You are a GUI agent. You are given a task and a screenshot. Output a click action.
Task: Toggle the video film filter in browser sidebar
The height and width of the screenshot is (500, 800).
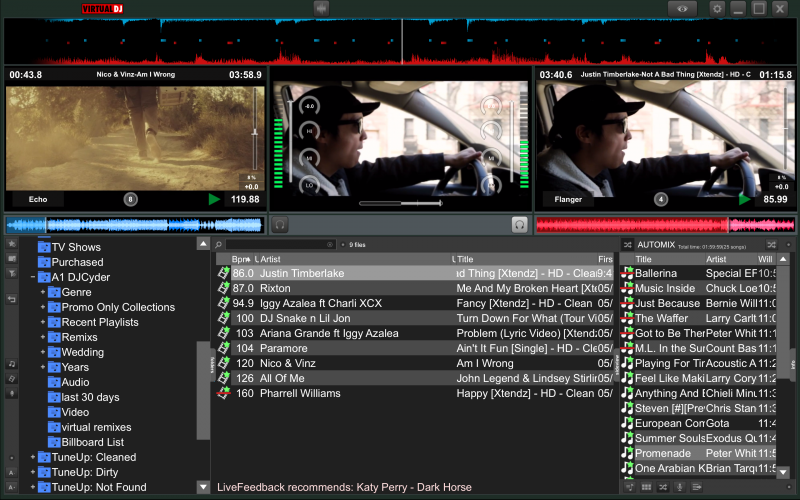pos(12,379)
